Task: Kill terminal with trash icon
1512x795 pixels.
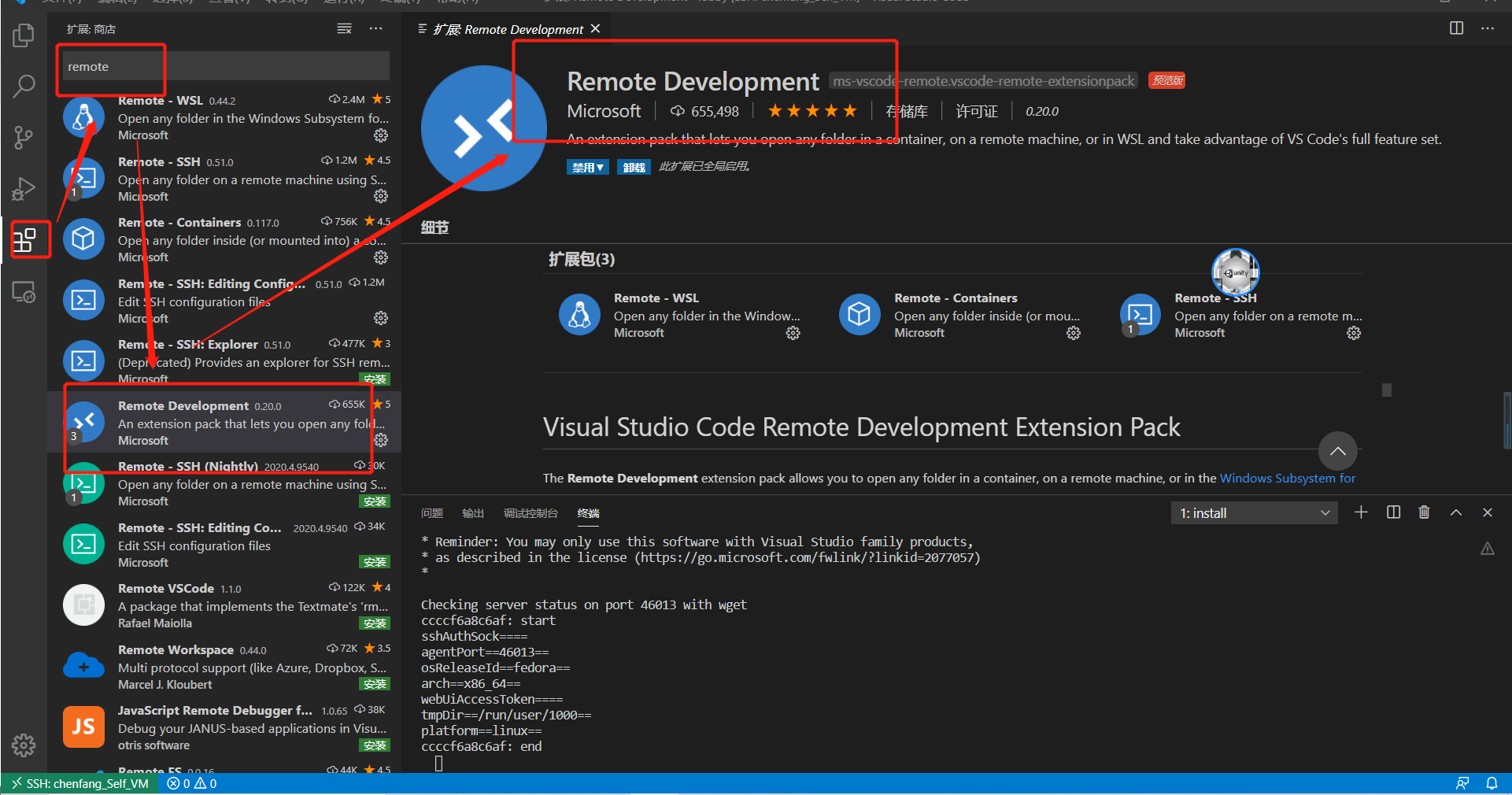Action: click(x=1424, y=512)
